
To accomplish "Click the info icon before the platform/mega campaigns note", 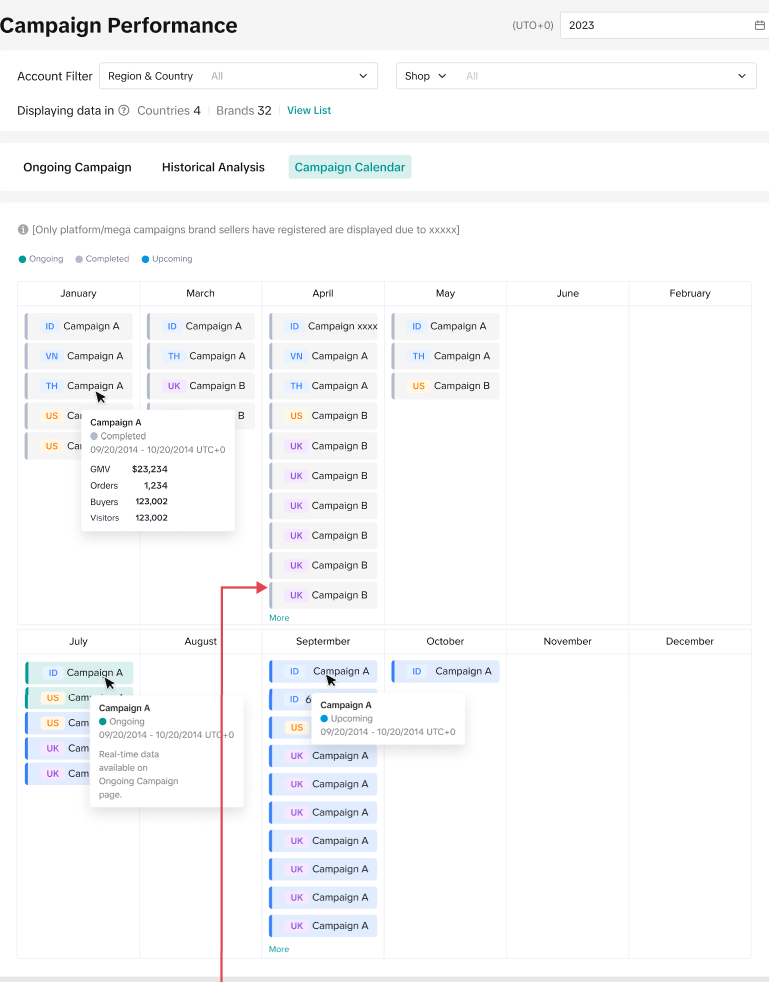I will (23, 230).
